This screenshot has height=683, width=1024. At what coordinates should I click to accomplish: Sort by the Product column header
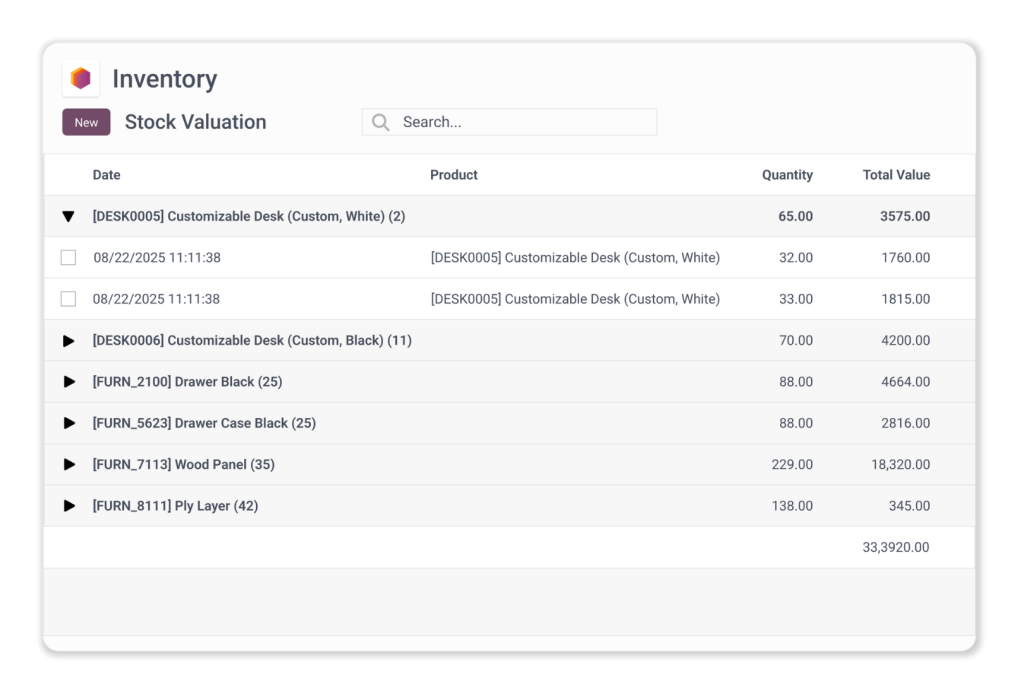454,175
